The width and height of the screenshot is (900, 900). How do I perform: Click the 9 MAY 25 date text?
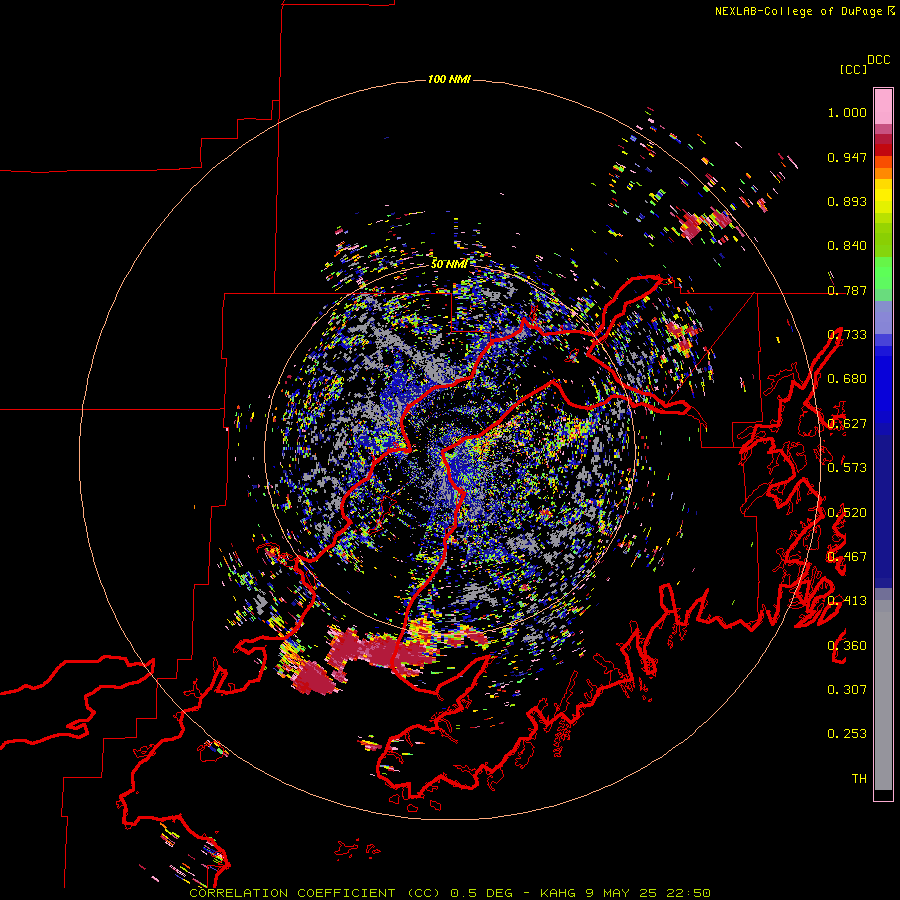click(621, 893)
